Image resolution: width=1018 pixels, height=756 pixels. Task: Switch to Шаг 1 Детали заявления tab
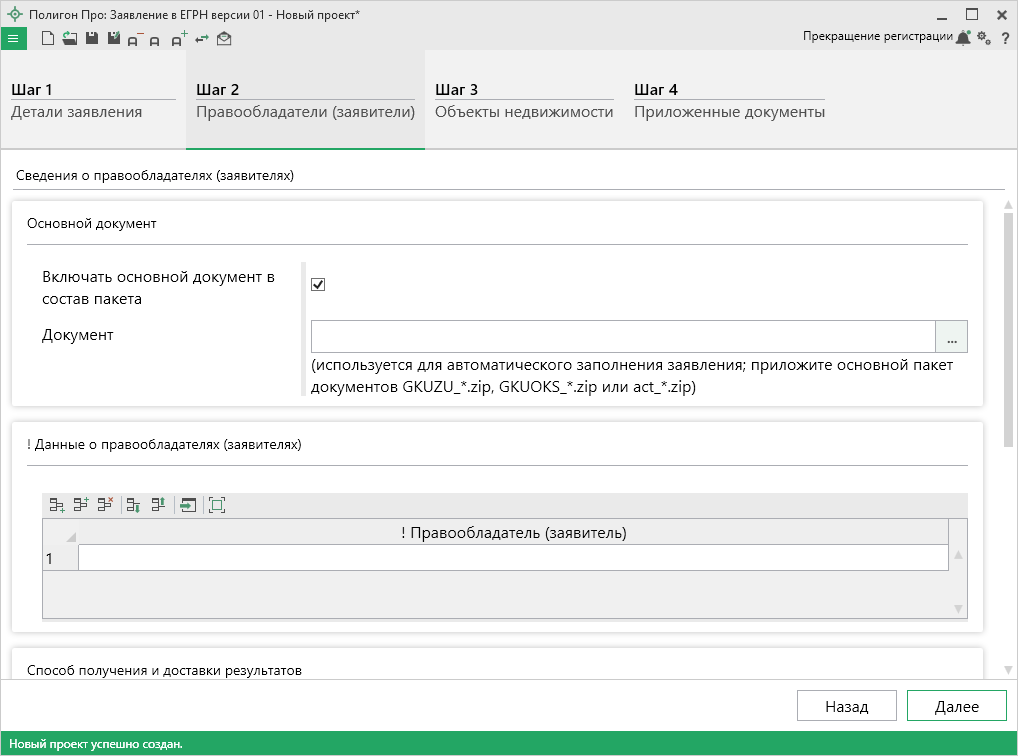pos(93,101)
